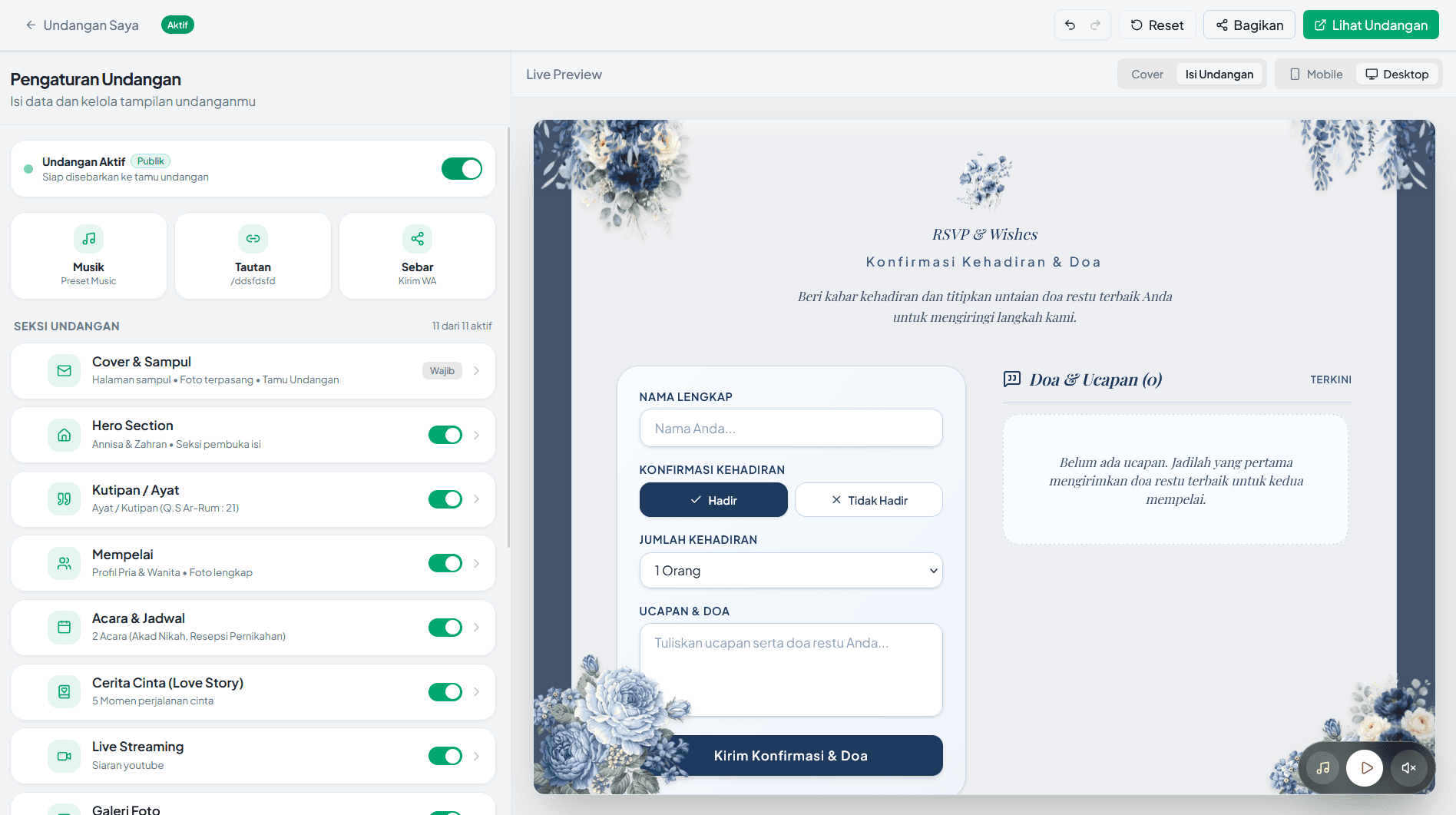1456x815 pixels.
Task: Click the Cover & Sampul envelope icon
Action: coord(64,371)
